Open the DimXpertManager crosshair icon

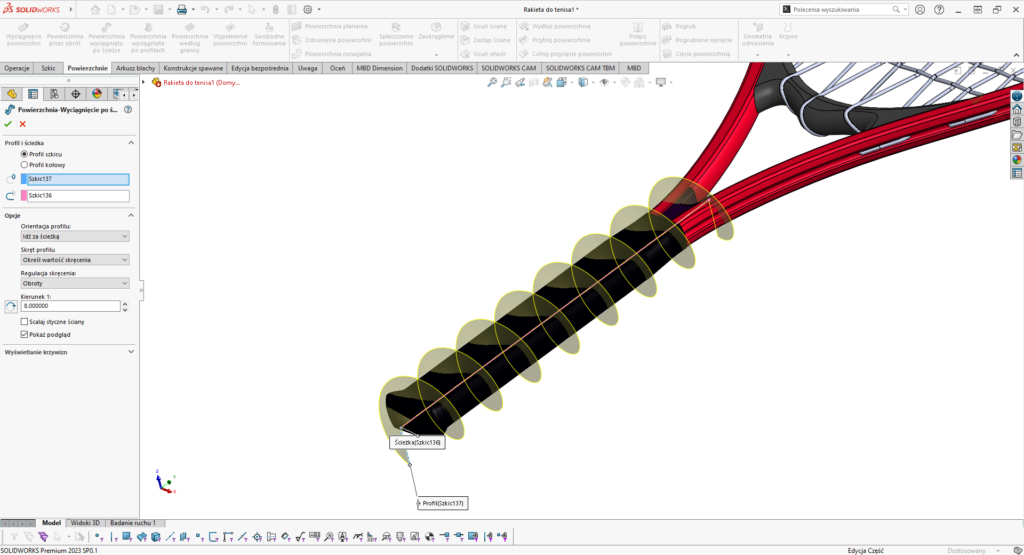point(75,93)
